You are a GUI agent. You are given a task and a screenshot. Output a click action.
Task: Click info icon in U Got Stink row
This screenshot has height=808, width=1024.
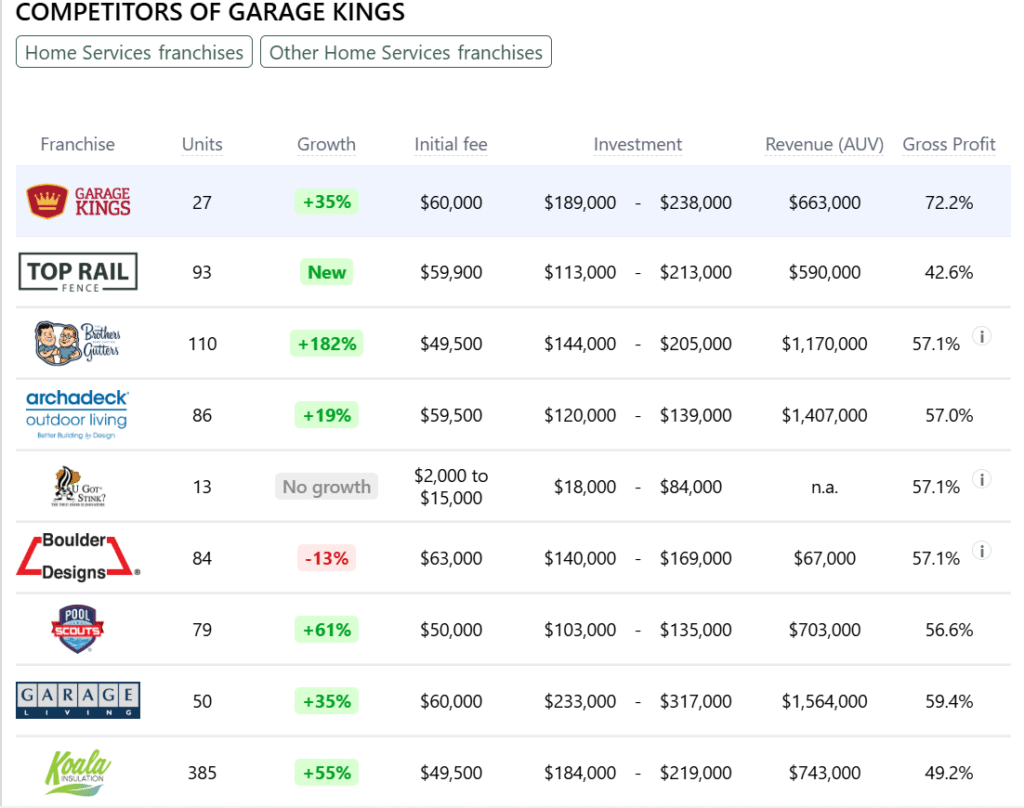982,479
